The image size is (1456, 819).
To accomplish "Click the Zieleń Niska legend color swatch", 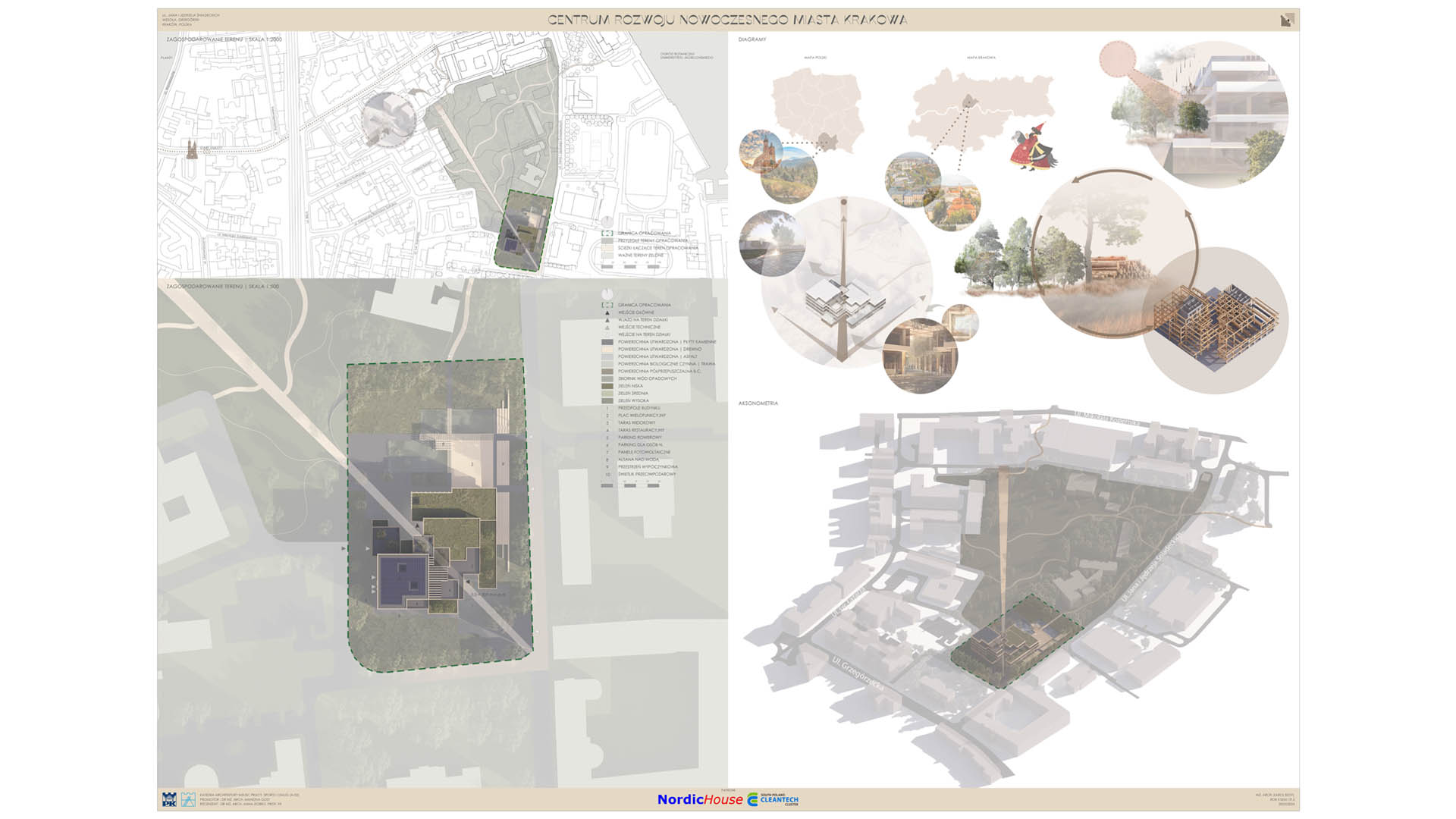I will point(607,386).
